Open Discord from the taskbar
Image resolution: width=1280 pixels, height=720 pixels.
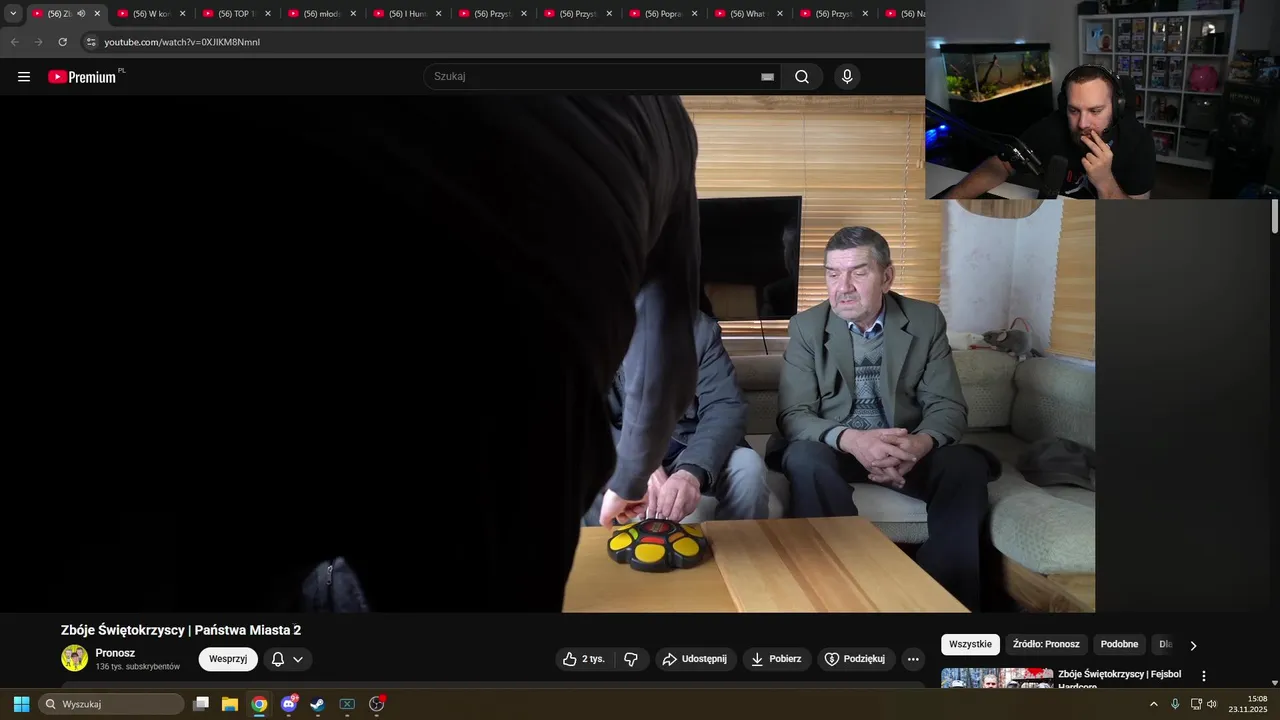click(289, 704)
